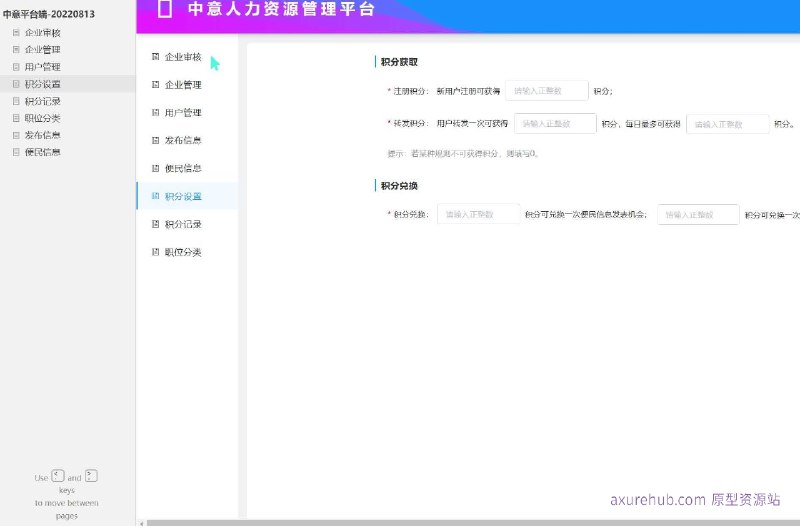Select active 积分设置 platform menu item

[x=187, y=196]
